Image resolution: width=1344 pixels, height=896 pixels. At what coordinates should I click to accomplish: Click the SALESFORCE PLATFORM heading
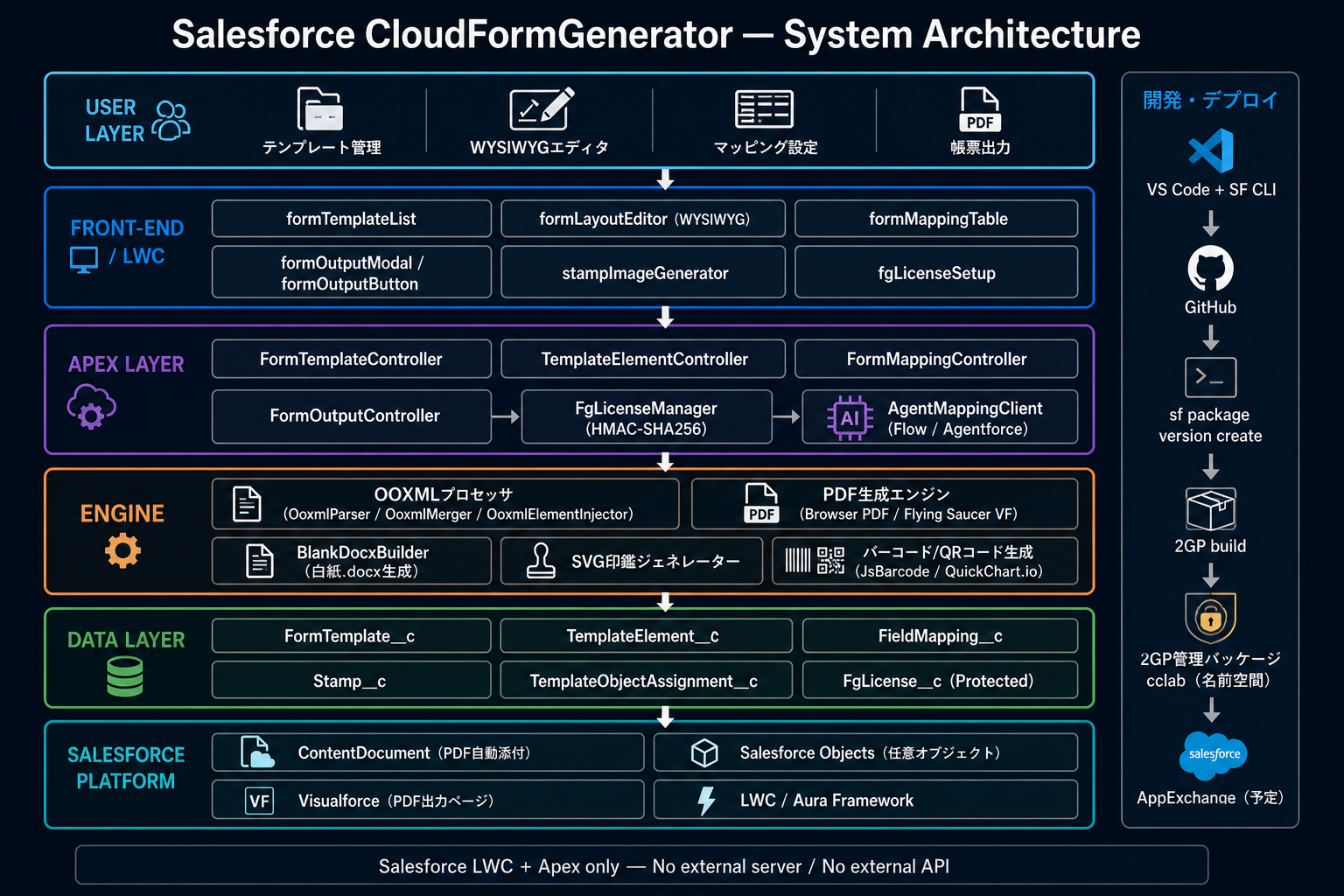coord(126,768)
